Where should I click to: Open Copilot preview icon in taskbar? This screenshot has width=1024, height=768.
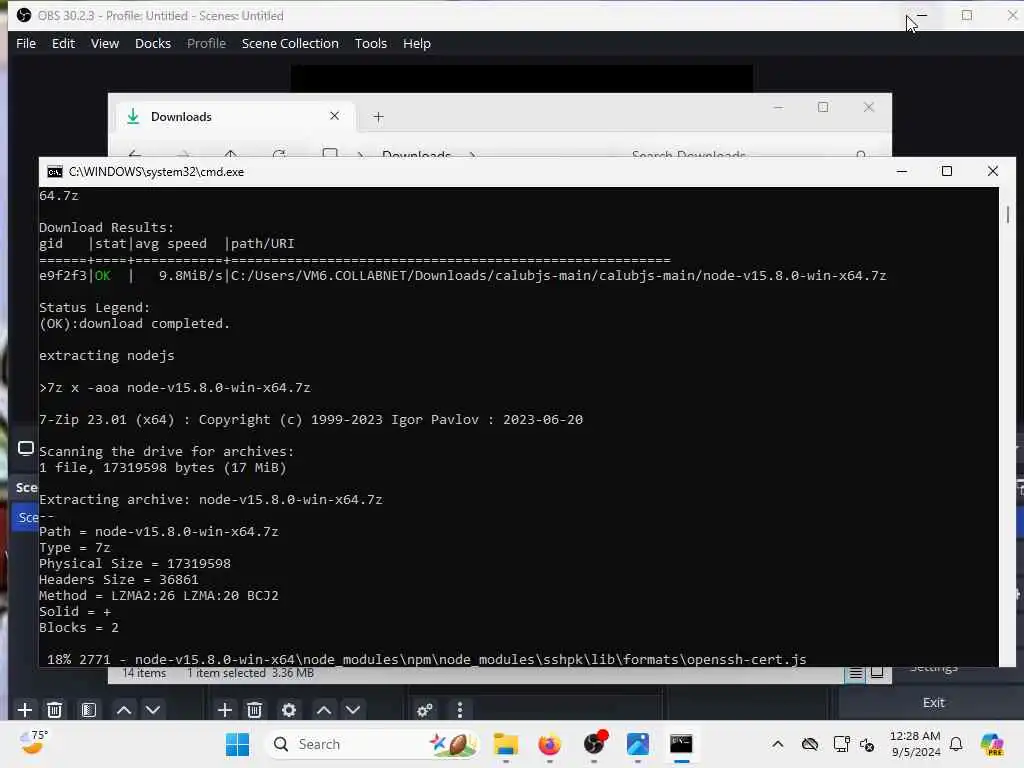pyautogui.click(x=991, y=744)
